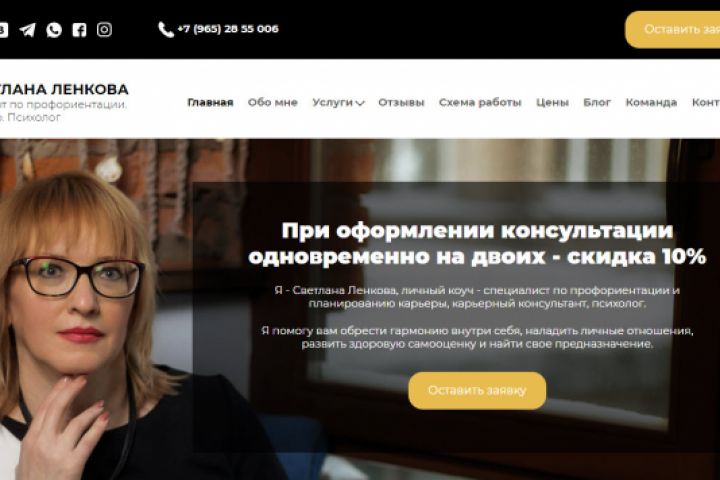Open the Telegram social icon
Image resolution: width=720 pixels, height=480 pixels.
[28, 30]
